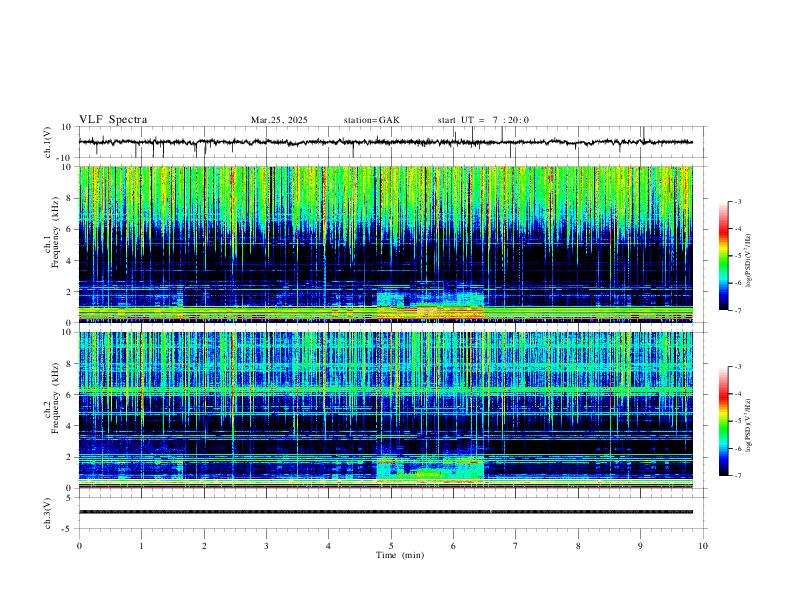Click the ch.2 spectrogram panel
Image resolution: width=792 pixels, height=612 pixels.
pyautogui.click(x=385, y=410)
